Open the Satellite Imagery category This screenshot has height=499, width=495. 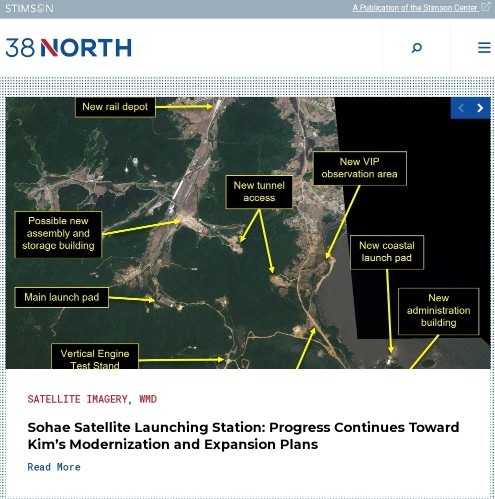coord(79,399)
